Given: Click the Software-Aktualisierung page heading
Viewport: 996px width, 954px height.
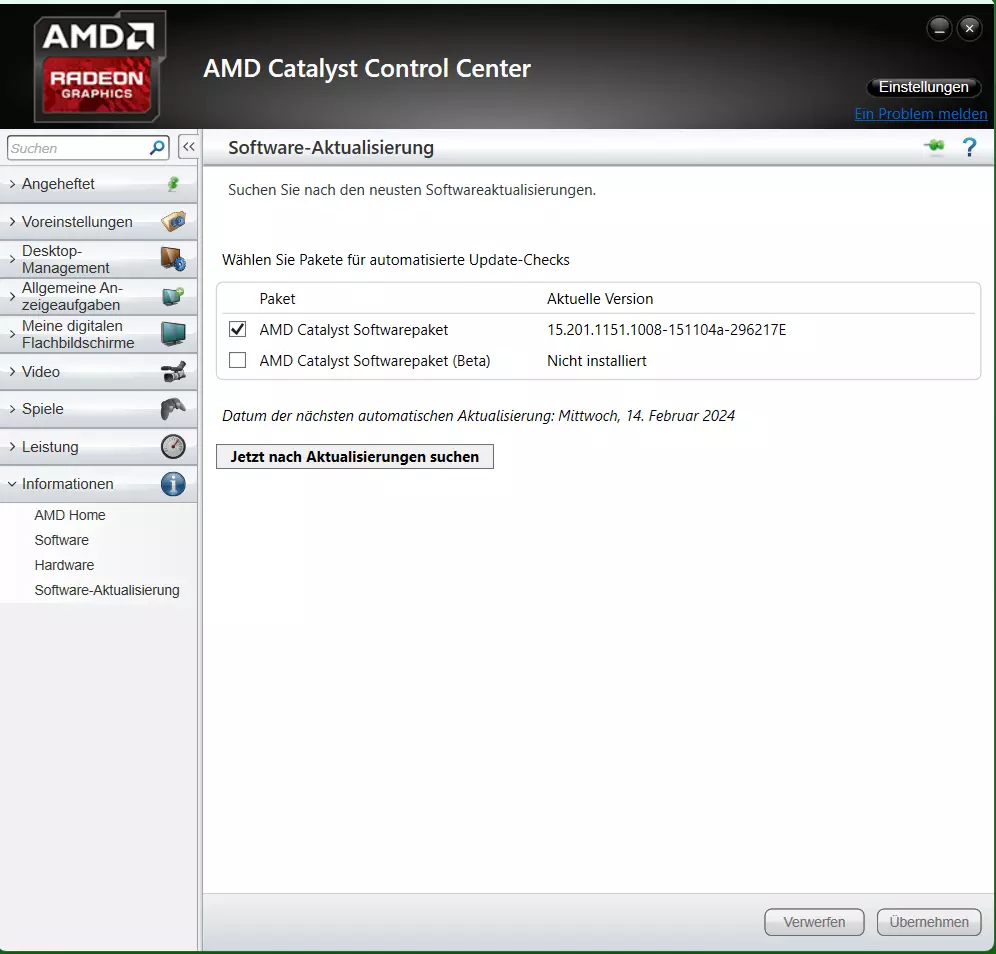Looking at the screenshot, I should pyautogui.click(x=331, y=147).
